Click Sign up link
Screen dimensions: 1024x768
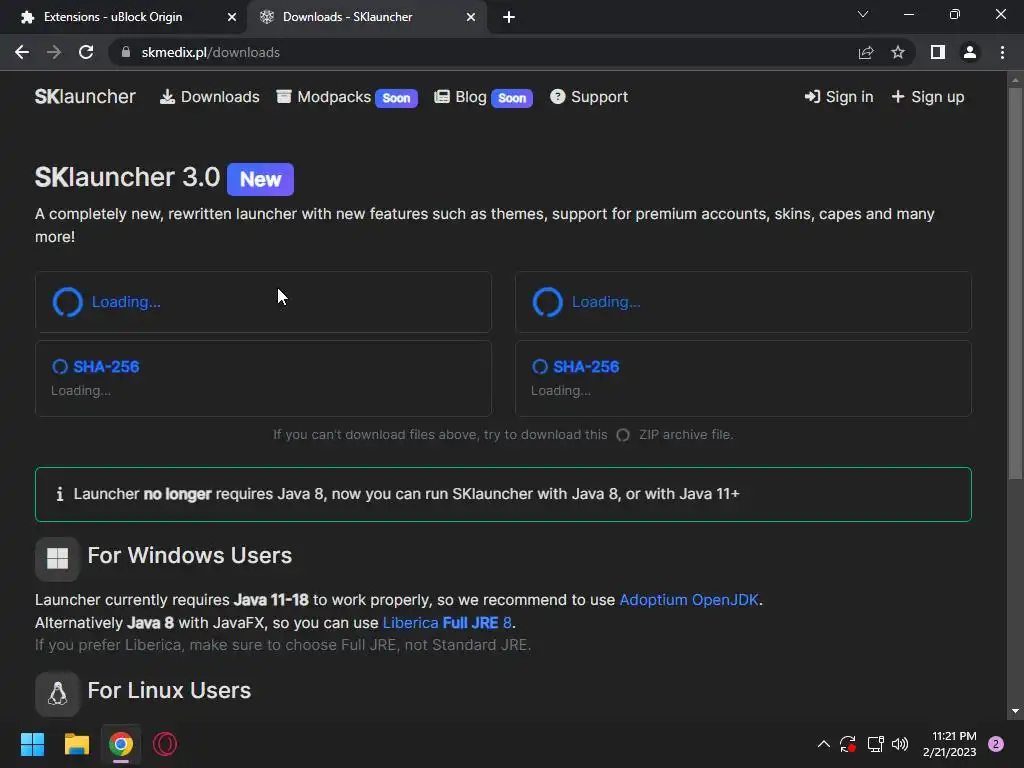click(928, 97)
